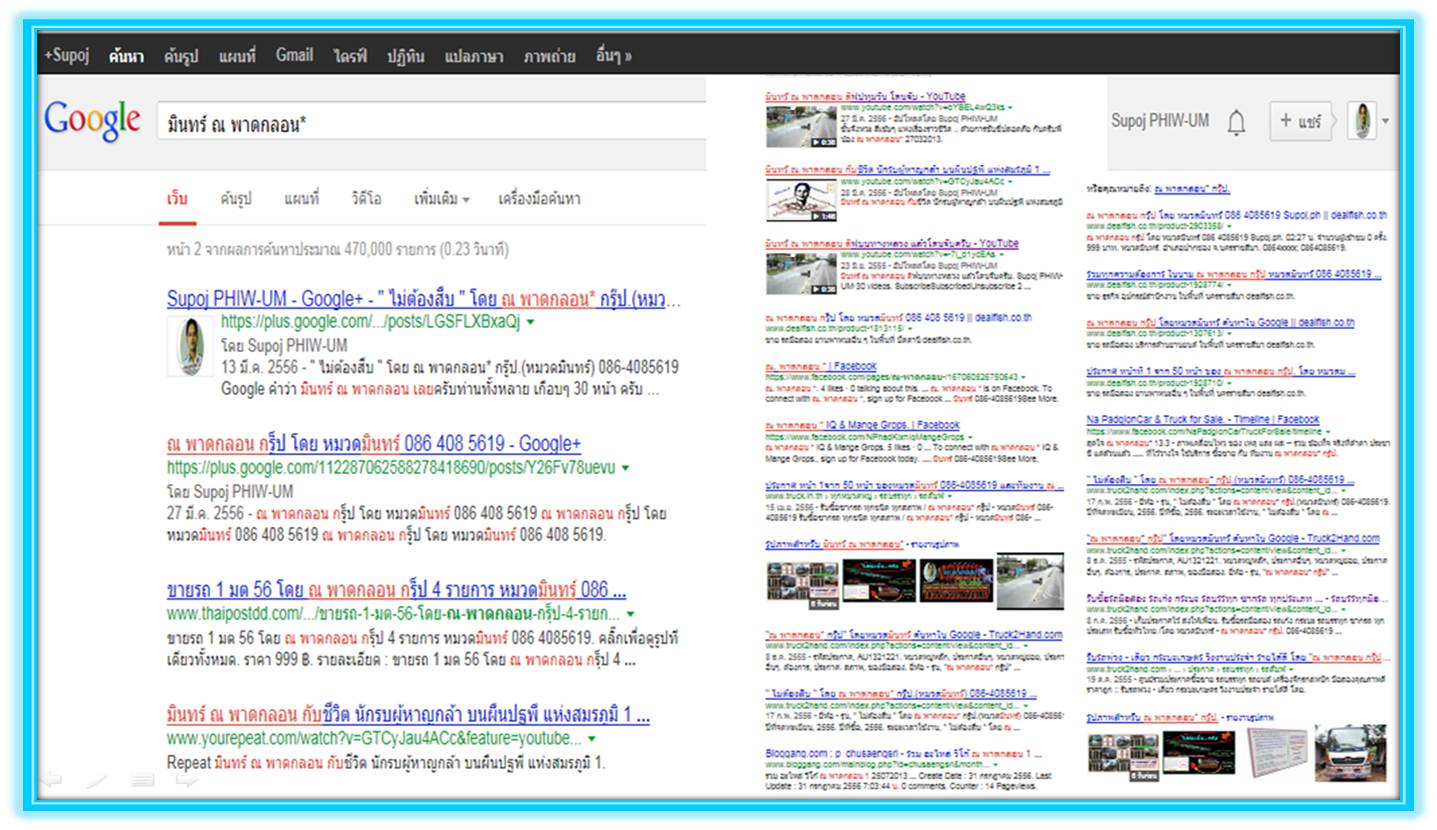The image size is (1437, 830).
Task: Open the account dropdown arrow beside the avatar
Action: coord(1385,122)
